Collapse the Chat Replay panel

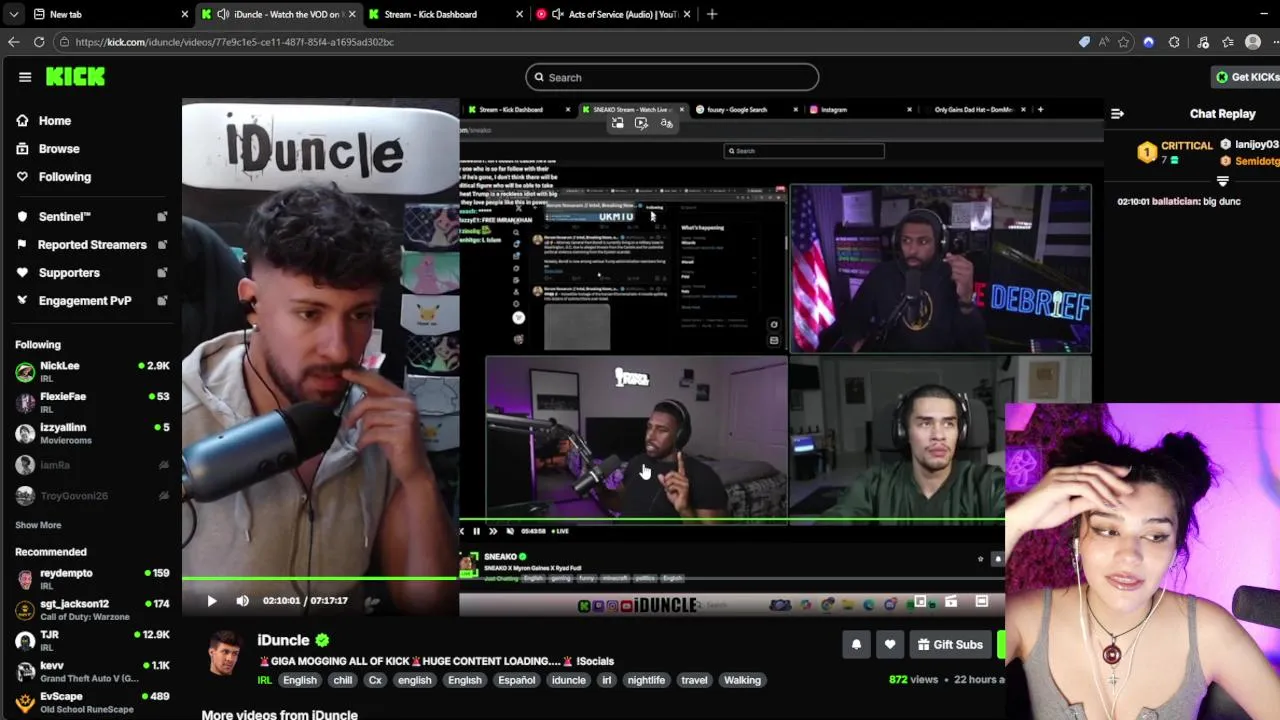coord(1117,114)
